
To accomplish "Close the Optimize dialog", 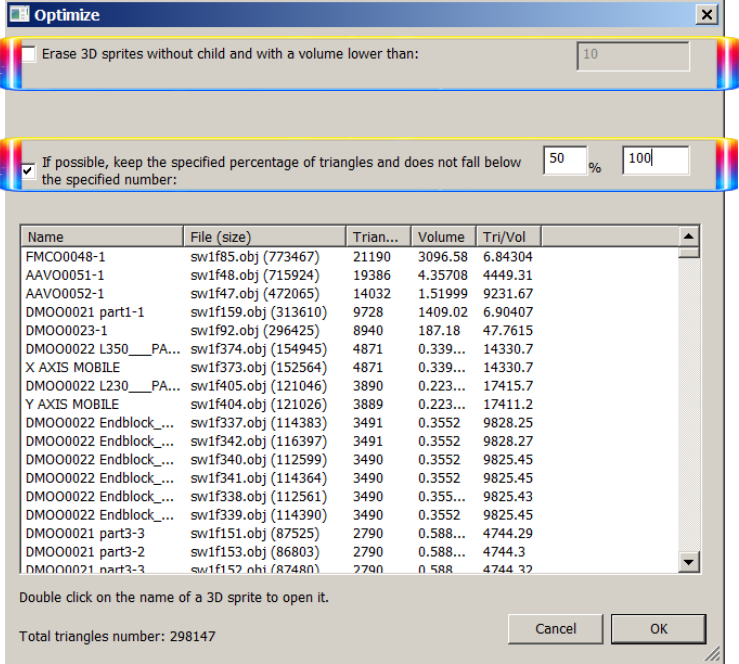I will tap(706, 15).
